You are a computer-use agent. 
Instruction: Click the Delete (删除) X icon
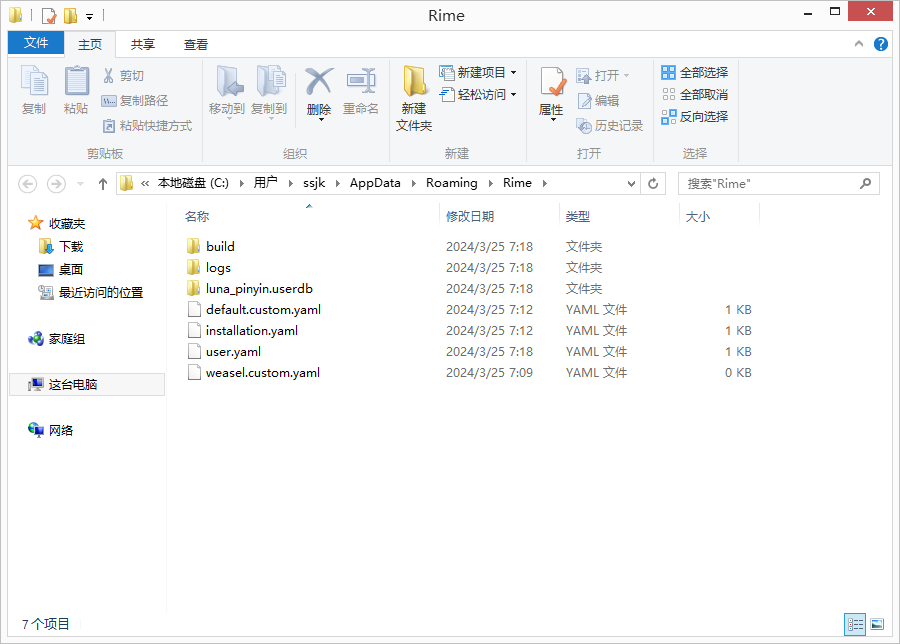[x=319, y=81]
